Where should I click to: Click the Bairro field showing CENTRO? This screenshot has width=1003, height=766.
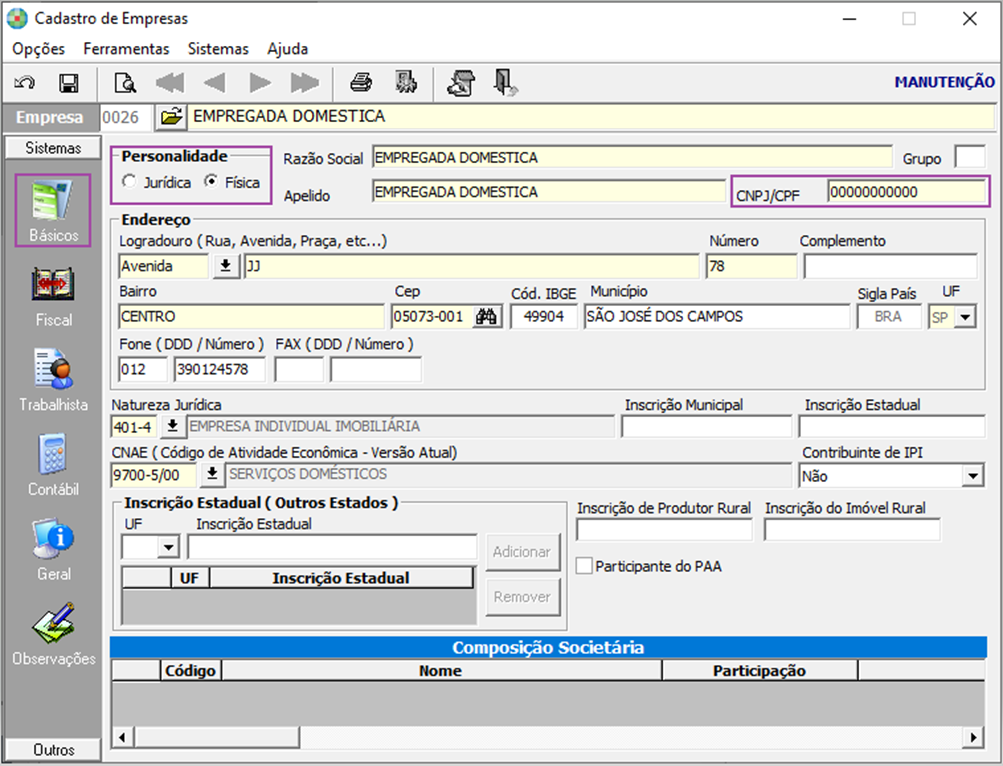pyautogui.click(x=251, y=317)
